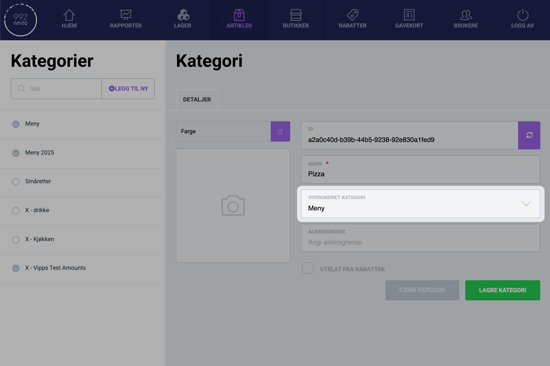Open the Gavekort section
The height and width of the screenshot is (366, 550).
click(409, 19)
